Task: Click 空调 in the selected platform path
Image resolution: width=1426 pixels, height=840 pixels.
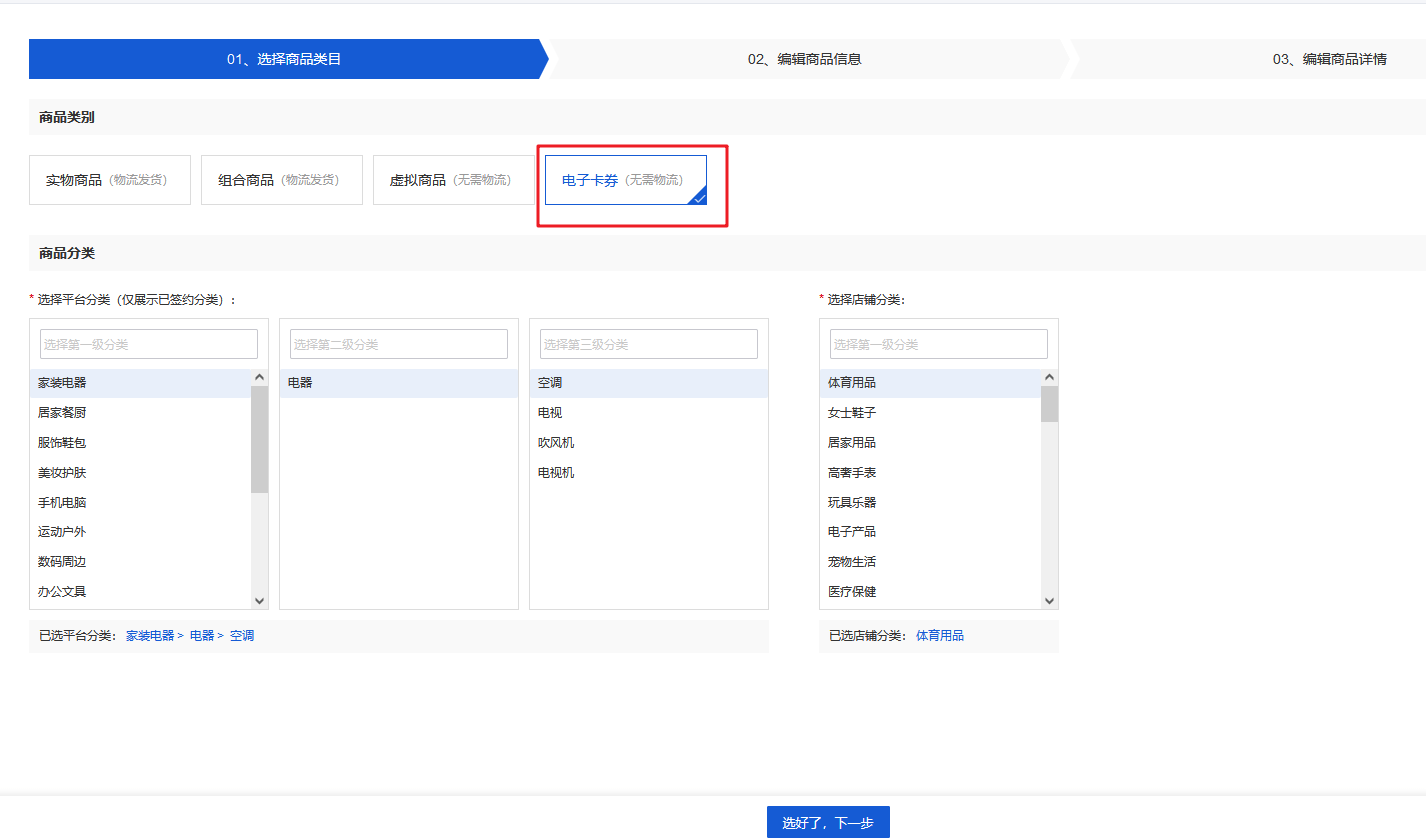Action: [x=242, y=636]
